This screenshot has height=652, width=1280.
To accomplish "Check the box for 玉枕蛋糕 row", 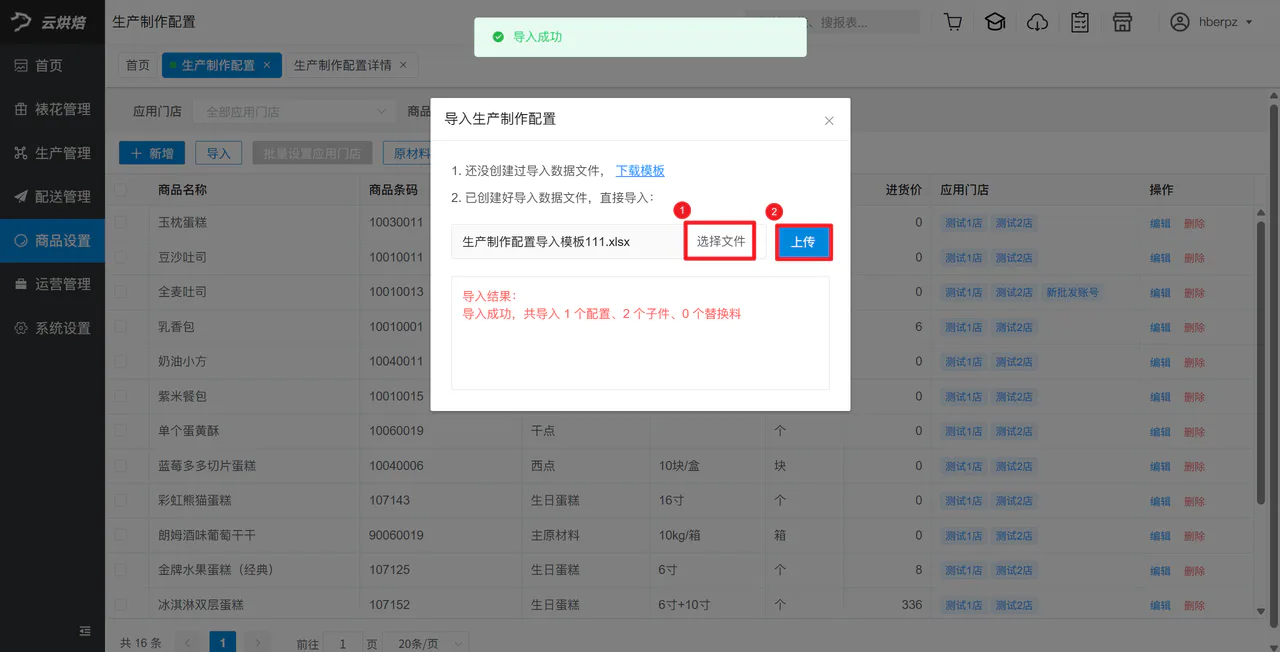I will coord(121,222).
